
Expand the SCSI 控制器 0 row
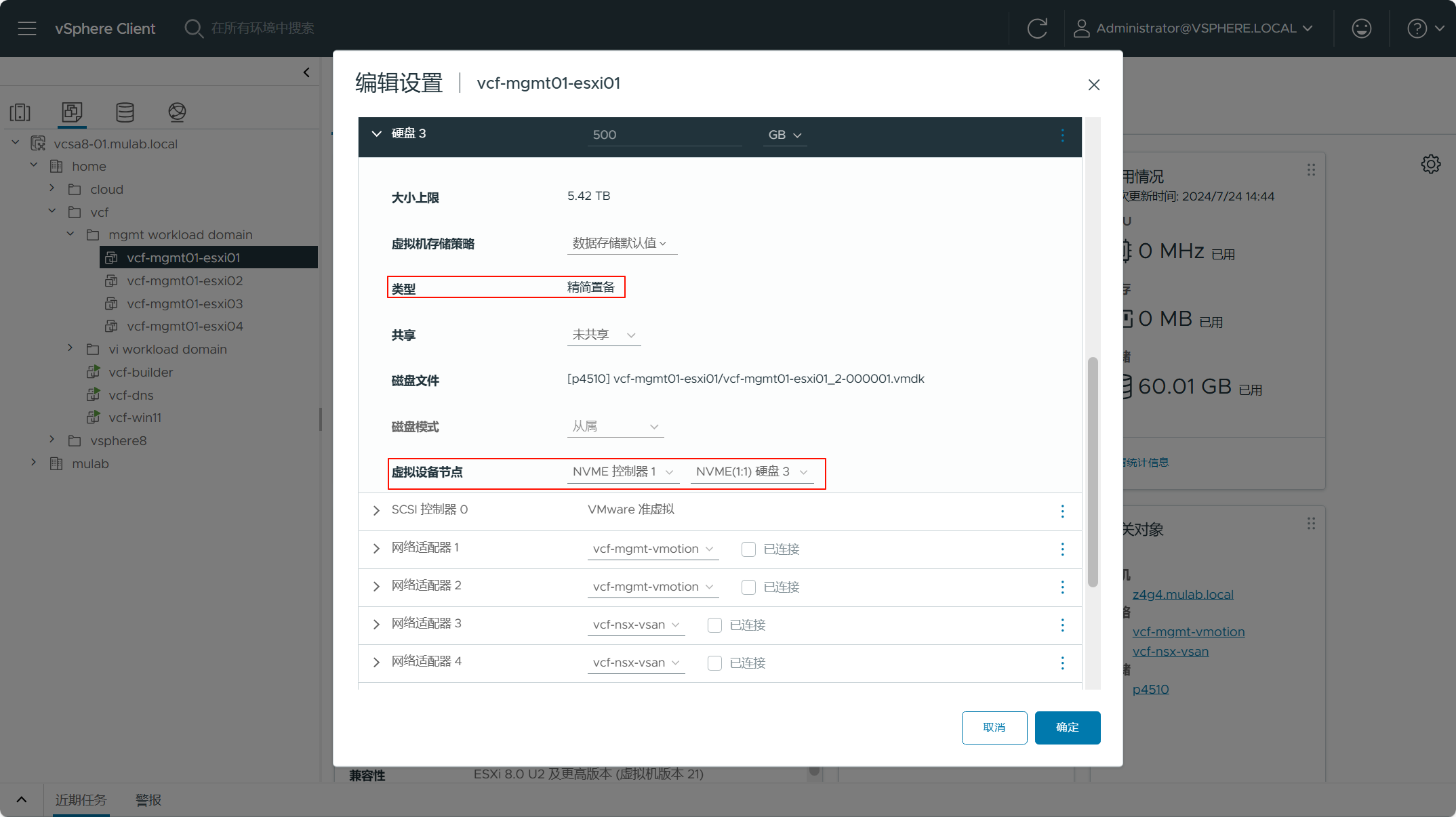pos(376,510)
